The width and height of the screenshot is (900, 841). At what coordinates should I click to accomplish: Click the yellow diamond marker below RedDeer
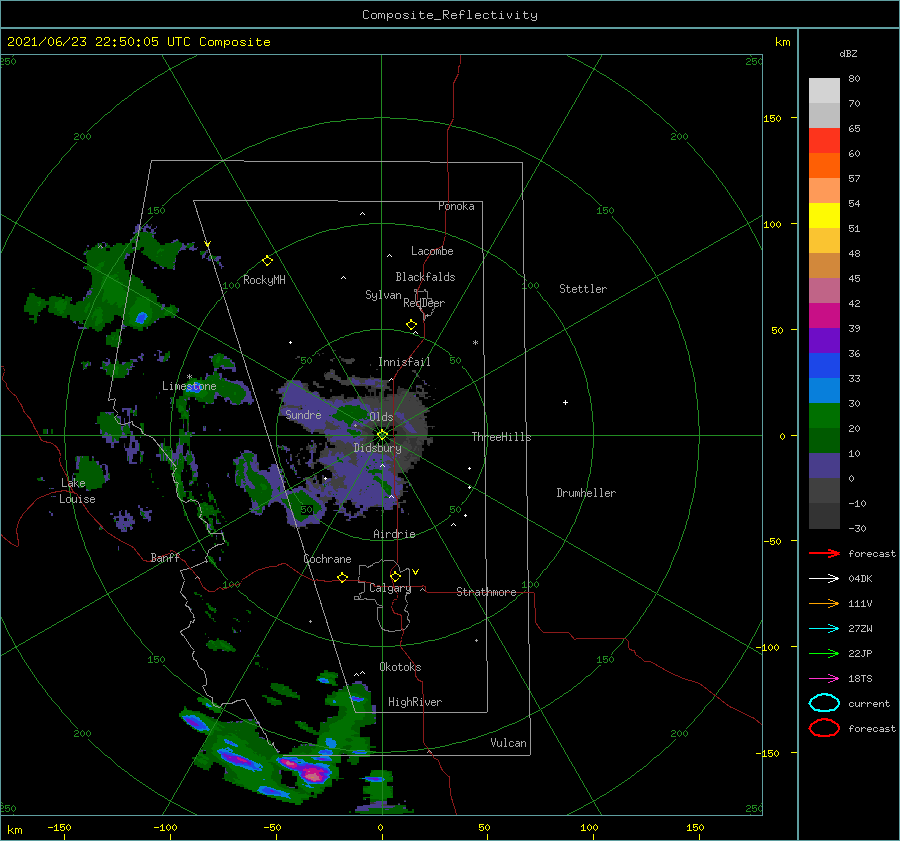tap(411, 325)
